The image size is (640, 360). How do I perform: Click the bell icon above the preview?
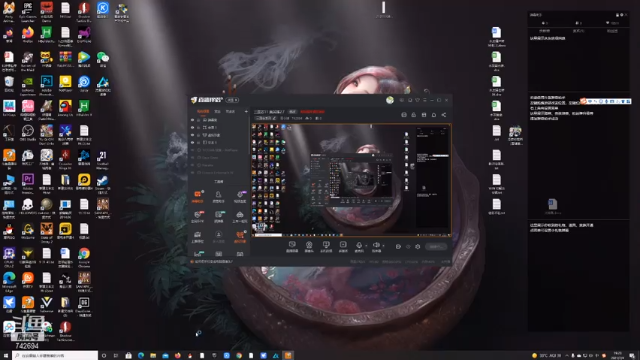pos(434,115)
